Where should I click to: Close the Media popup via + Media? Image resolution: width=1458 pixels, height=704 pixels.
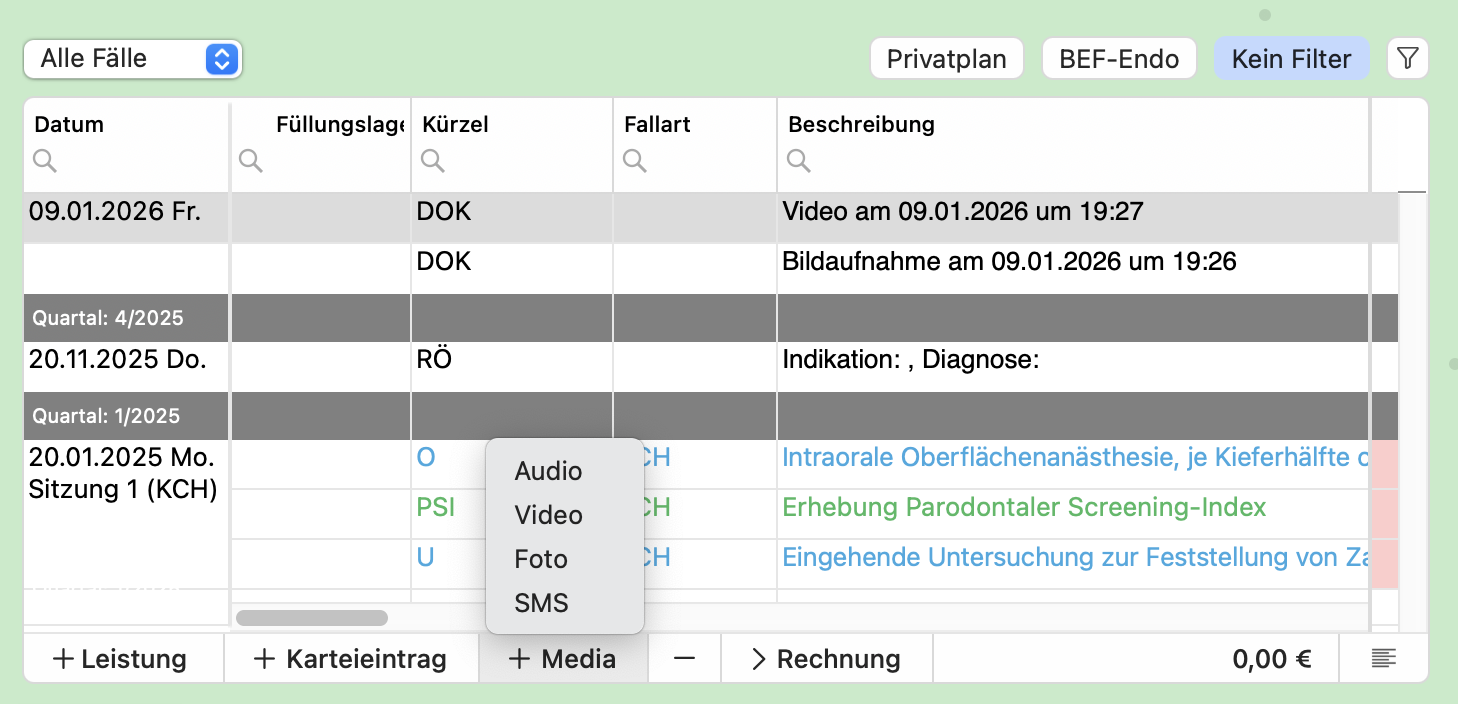pos(562,659)
